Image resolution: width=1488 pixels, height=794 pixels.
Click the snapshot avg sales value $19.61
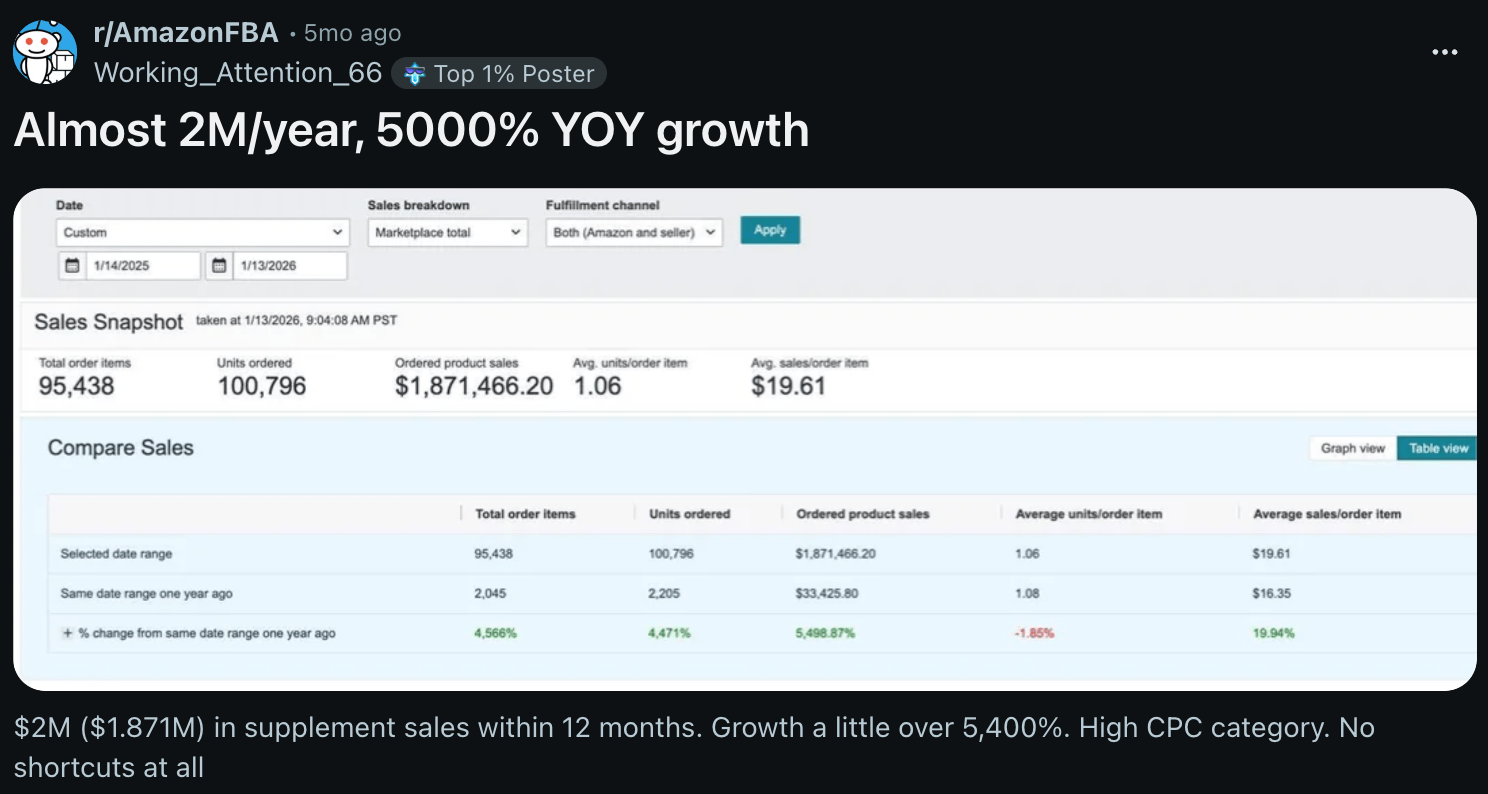coord(788,386)
